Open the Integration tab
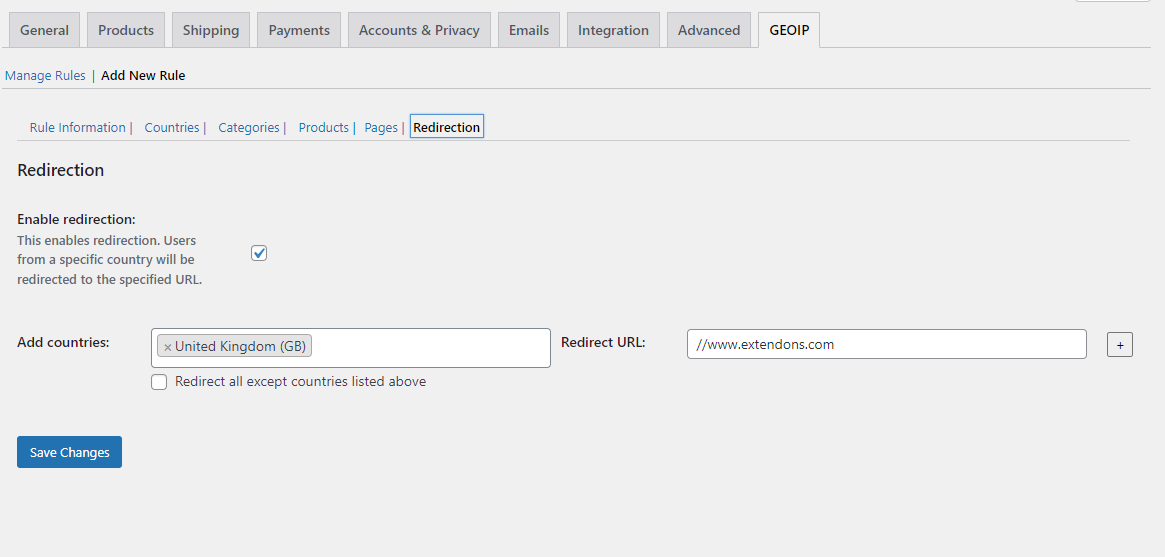 (x=613, y=30)
